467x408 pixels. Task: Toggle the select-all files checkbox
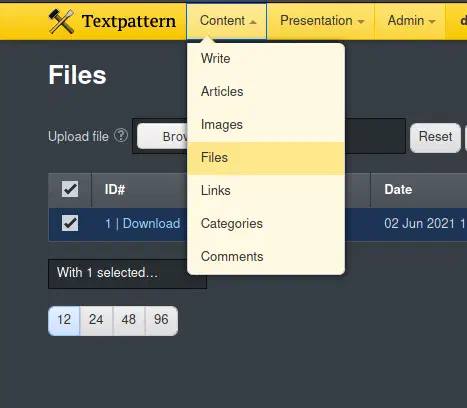click(x=70, y=189)
